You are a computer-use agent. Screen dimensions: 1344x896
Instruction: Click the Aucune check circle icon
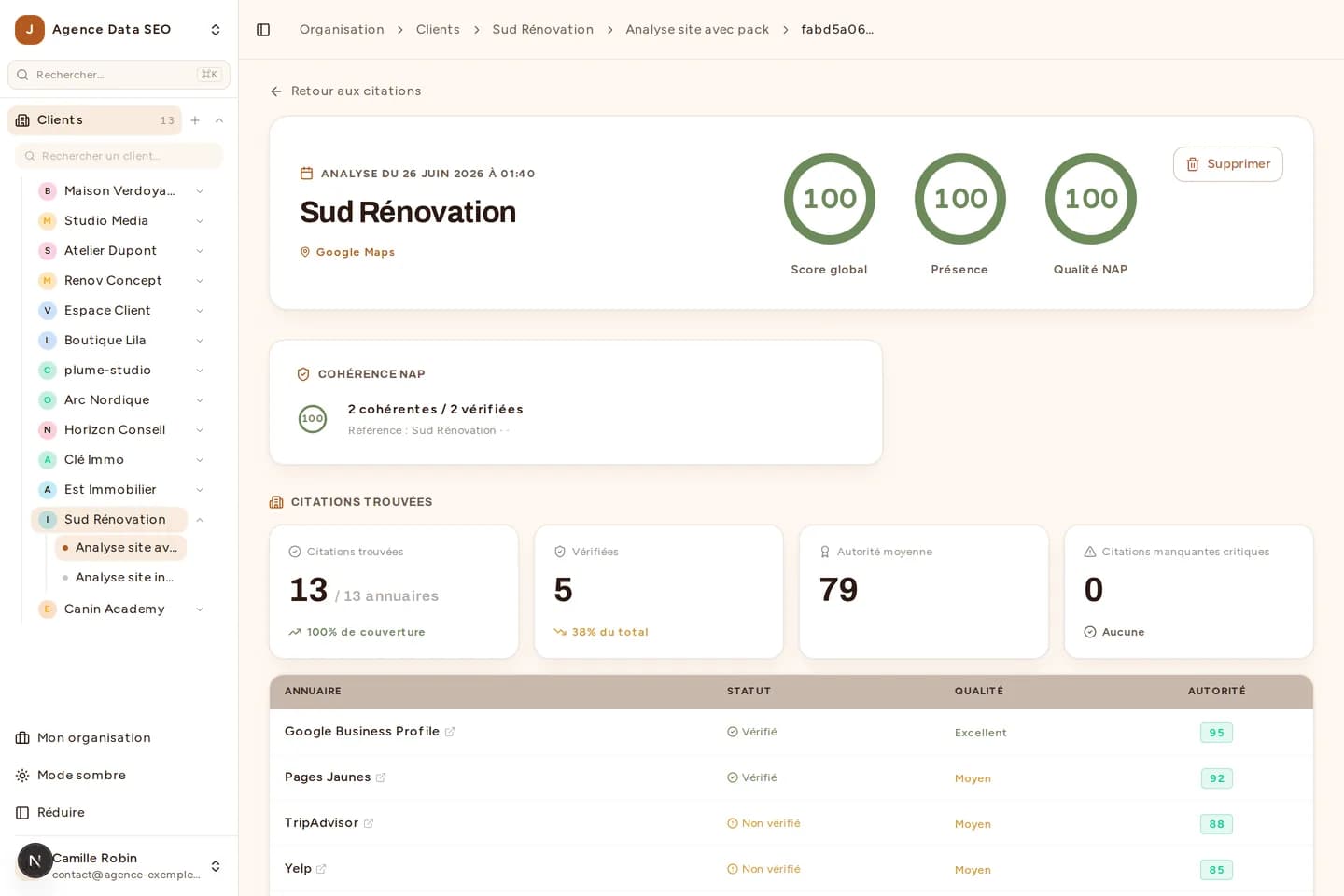1090,632
